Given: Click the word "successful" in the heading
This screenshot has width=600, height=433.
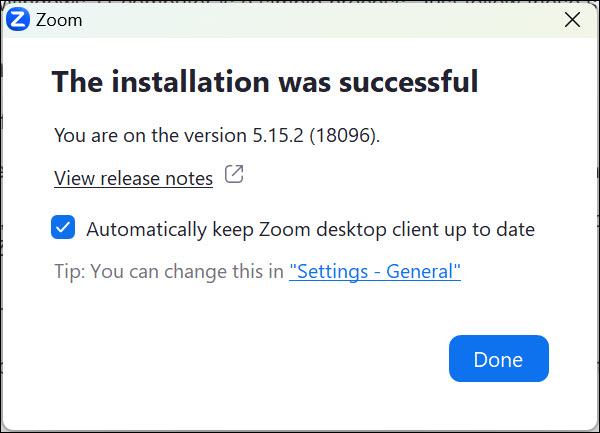Looking at the screenshot, I should click(x=400, y=82).
